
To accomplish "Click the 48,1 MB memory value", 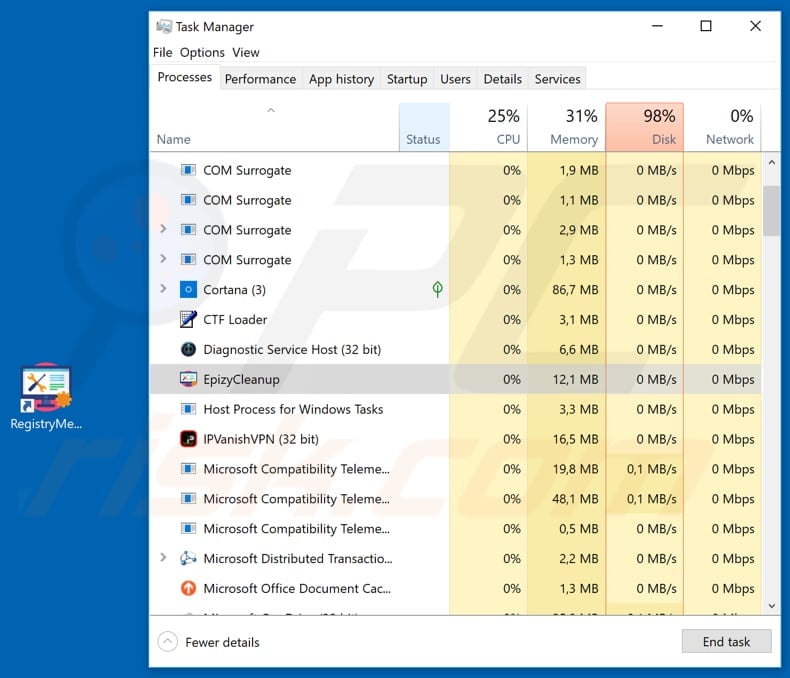I will (x=575, y=499).
